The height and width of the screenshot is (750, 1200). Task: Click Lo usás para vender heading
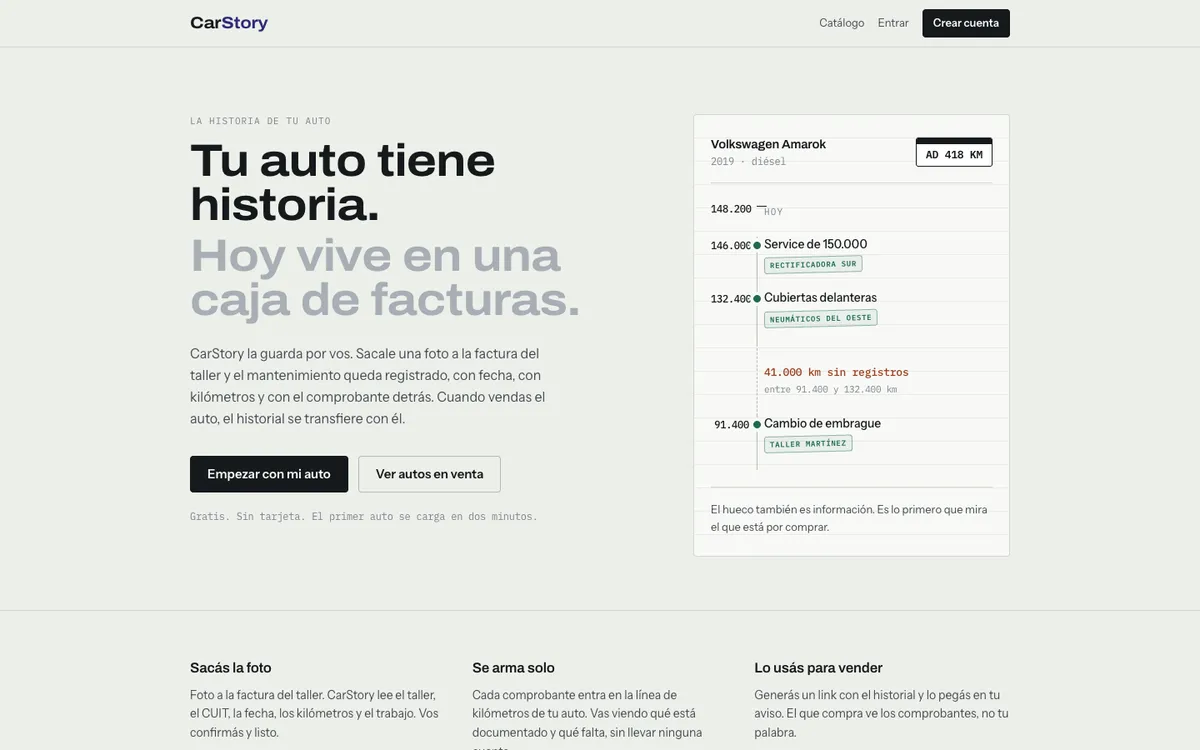pos(818,668)
